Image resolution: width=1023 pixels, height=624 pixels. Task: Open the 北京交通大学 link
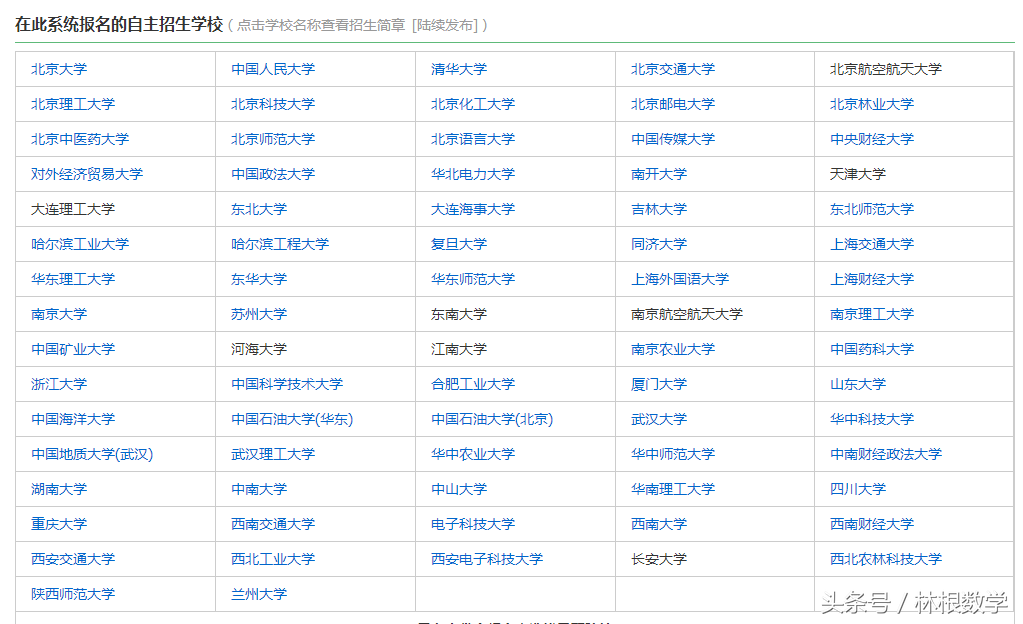pyautogui.click(x=673, y=69)
